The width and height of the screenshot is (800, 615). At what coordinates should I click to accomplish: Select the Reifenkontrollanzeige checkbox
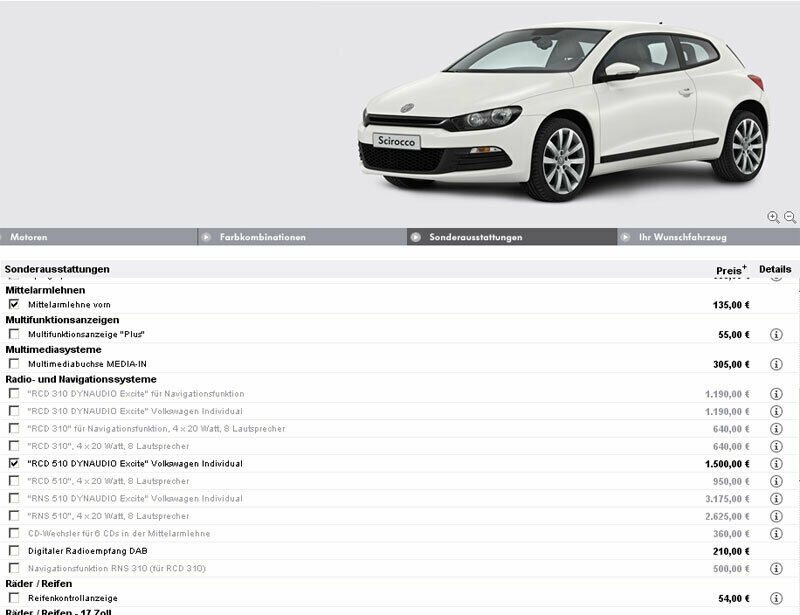point(14,597)
